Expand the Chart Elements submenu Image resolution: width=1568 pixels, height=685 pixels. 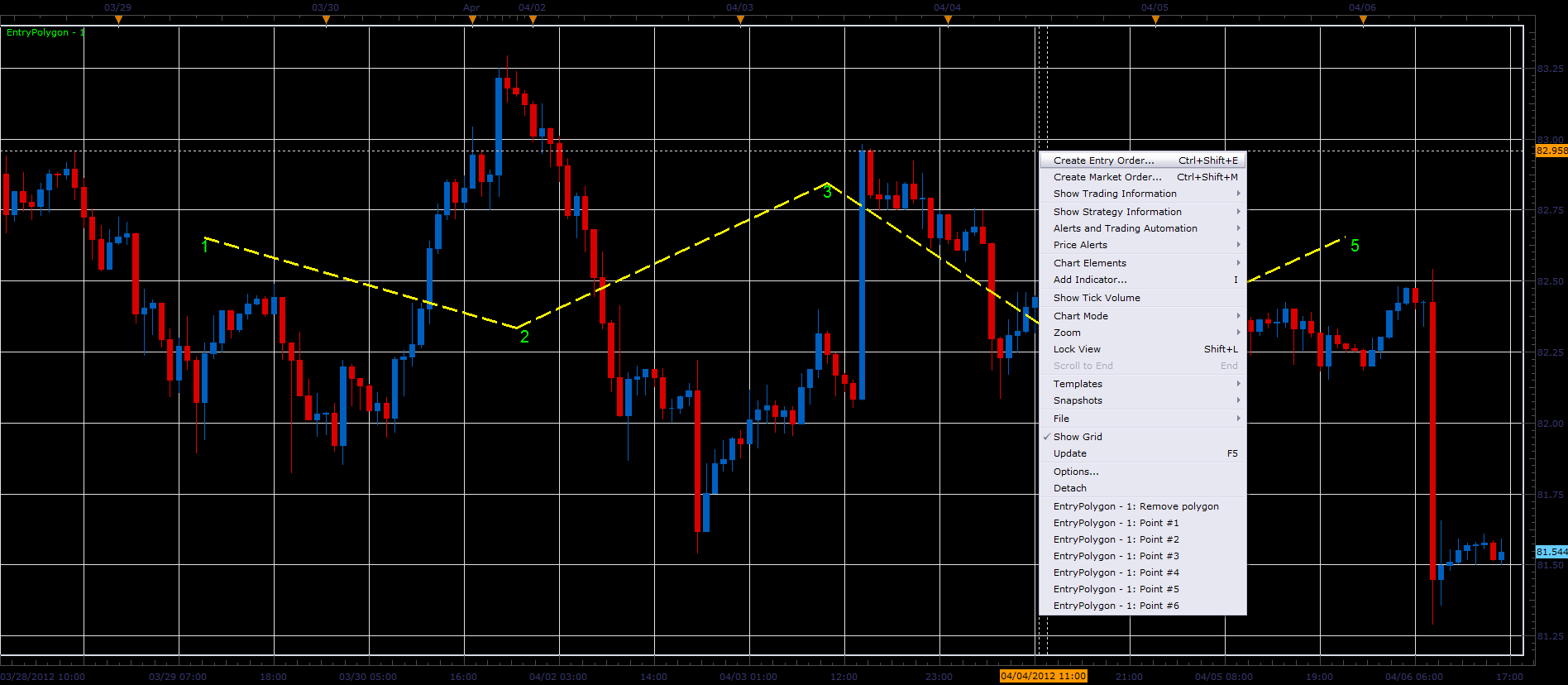click(1142, 263)
